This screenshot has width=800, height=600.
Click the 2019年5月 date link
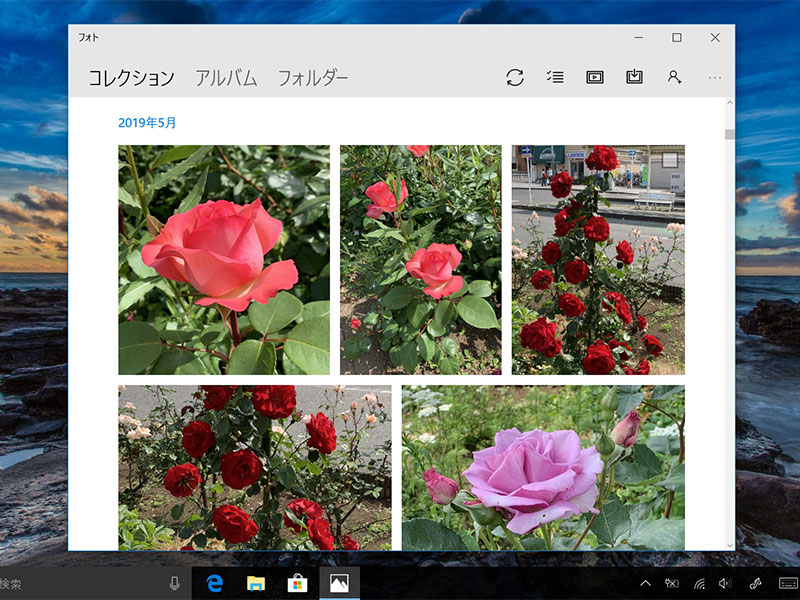(x=147, y=122)
